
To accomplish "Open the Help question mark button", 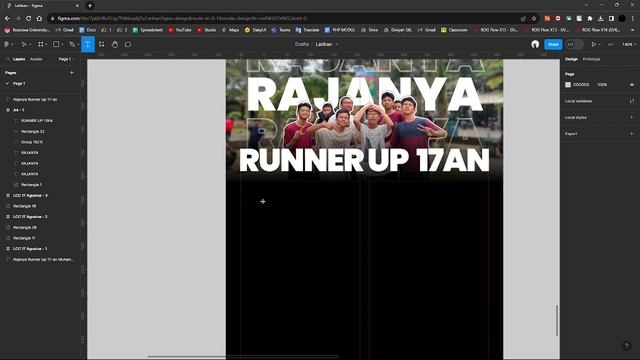I will pyautogui.click(x=627, y=346).
